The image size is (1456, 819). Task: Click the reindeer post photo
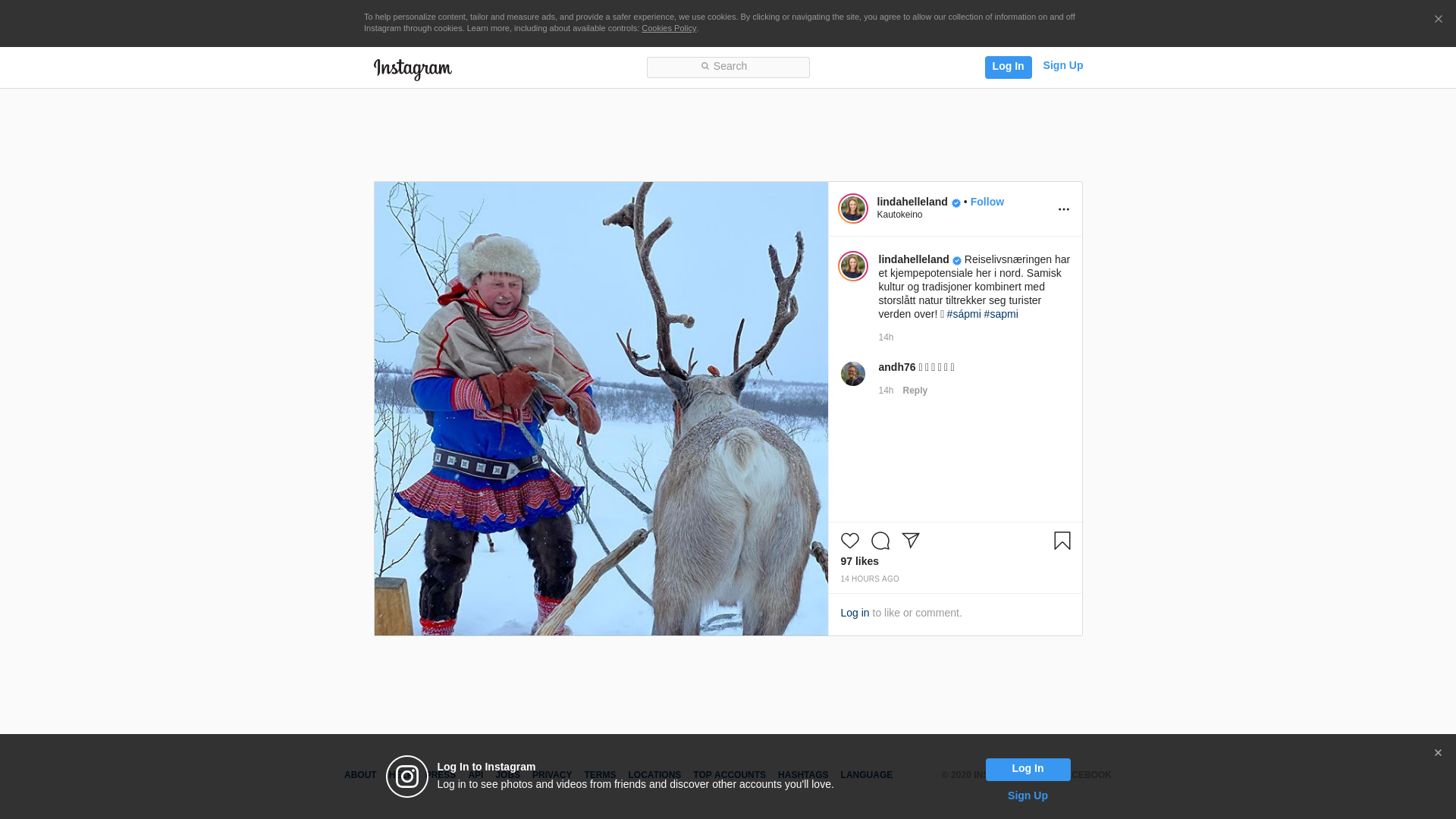(601, 408)
